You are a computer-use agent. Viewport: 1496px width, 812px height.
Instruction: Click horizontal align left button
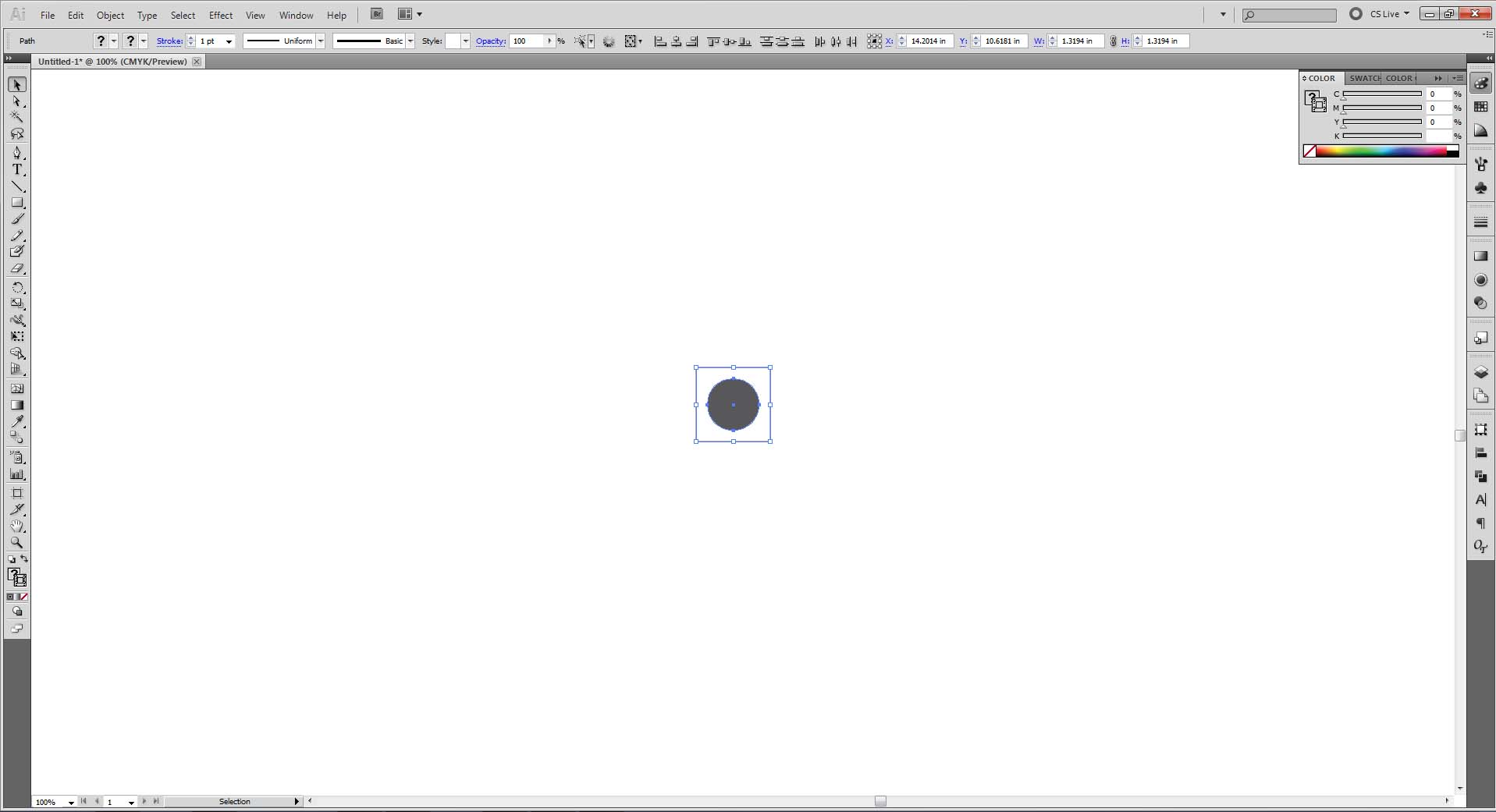660,41
